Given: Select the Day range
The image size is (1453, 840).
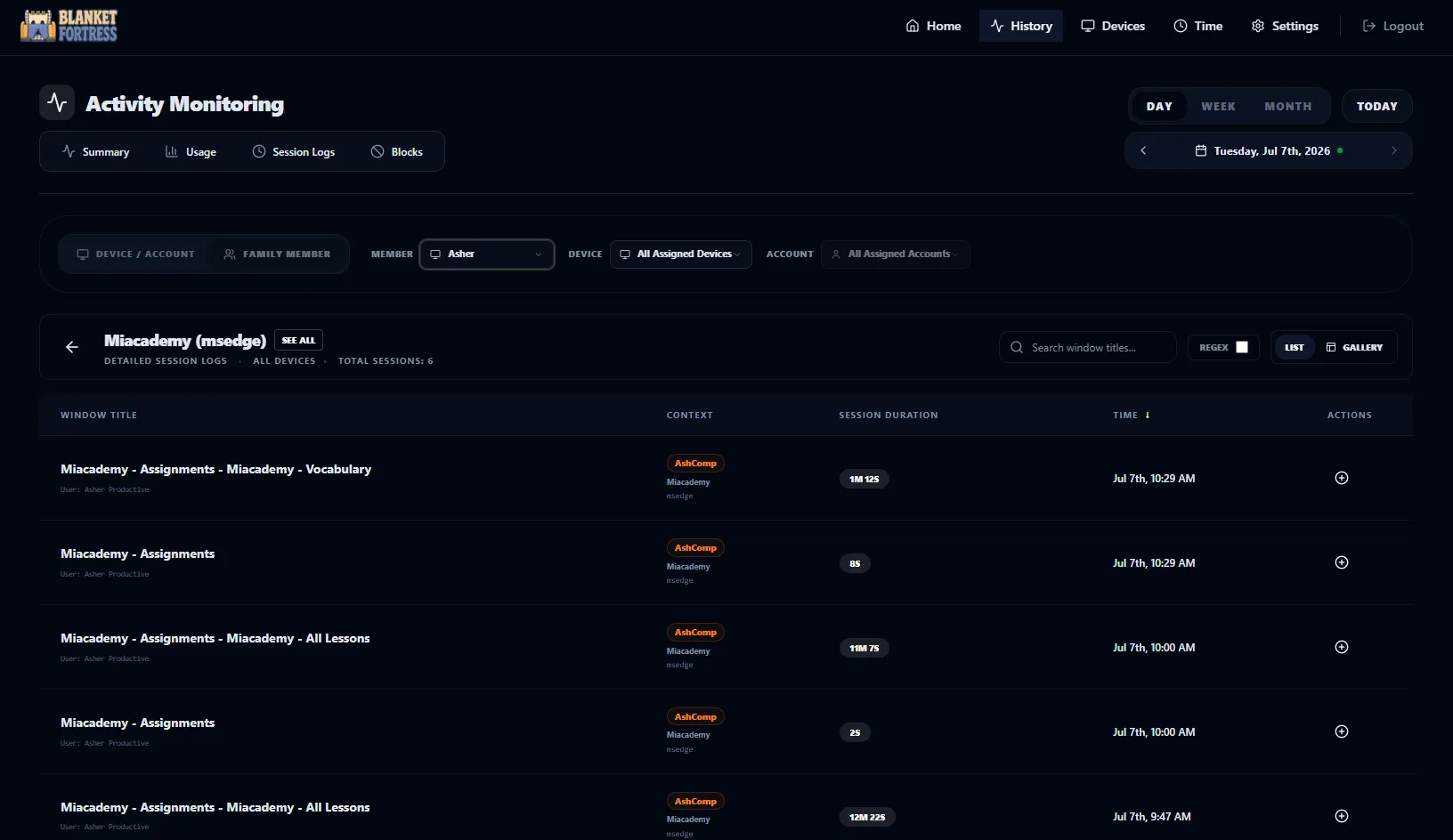Looking at the screenshot, I should tap(1159, 106).
